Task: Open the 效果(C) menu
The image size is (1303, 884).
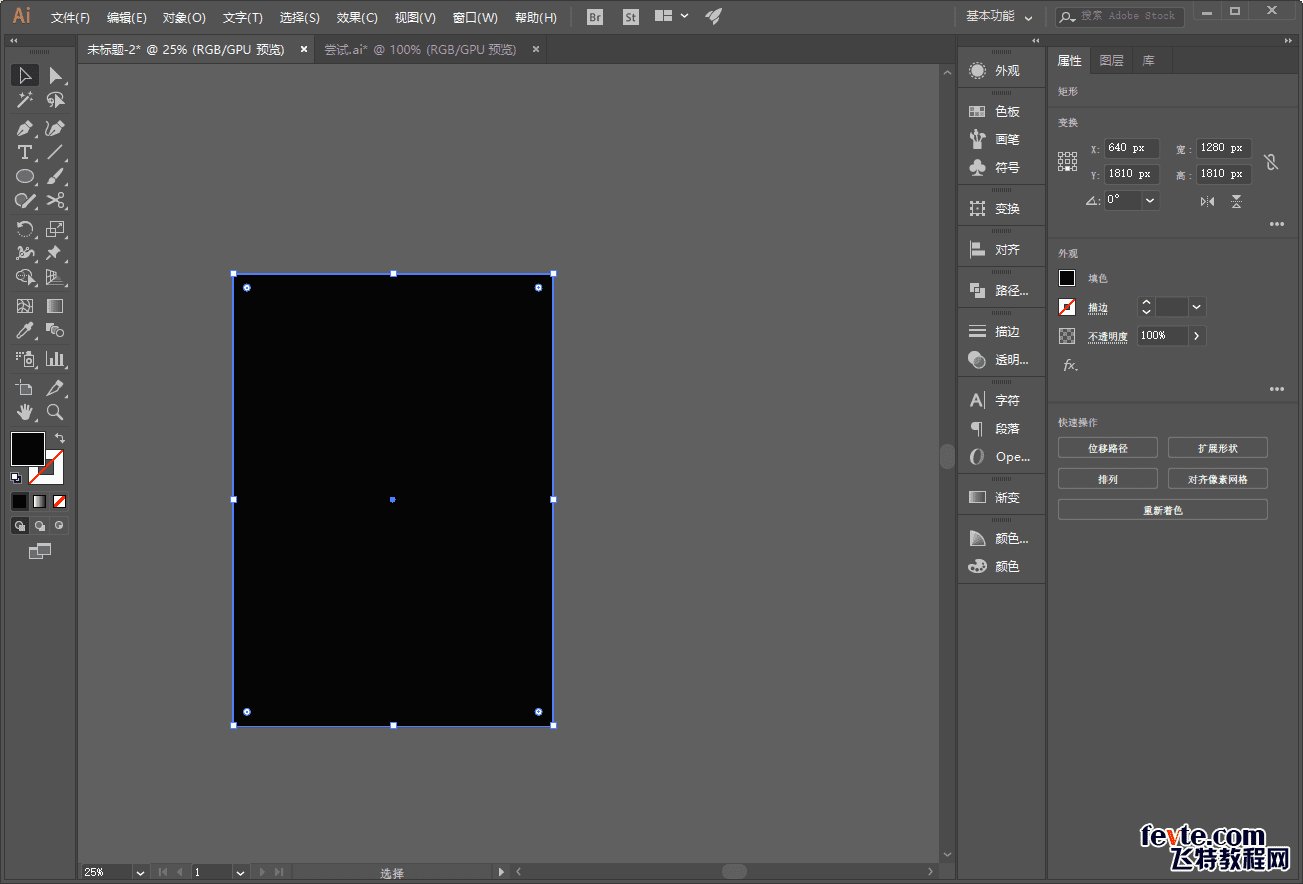Action: [x=357, y=17]
